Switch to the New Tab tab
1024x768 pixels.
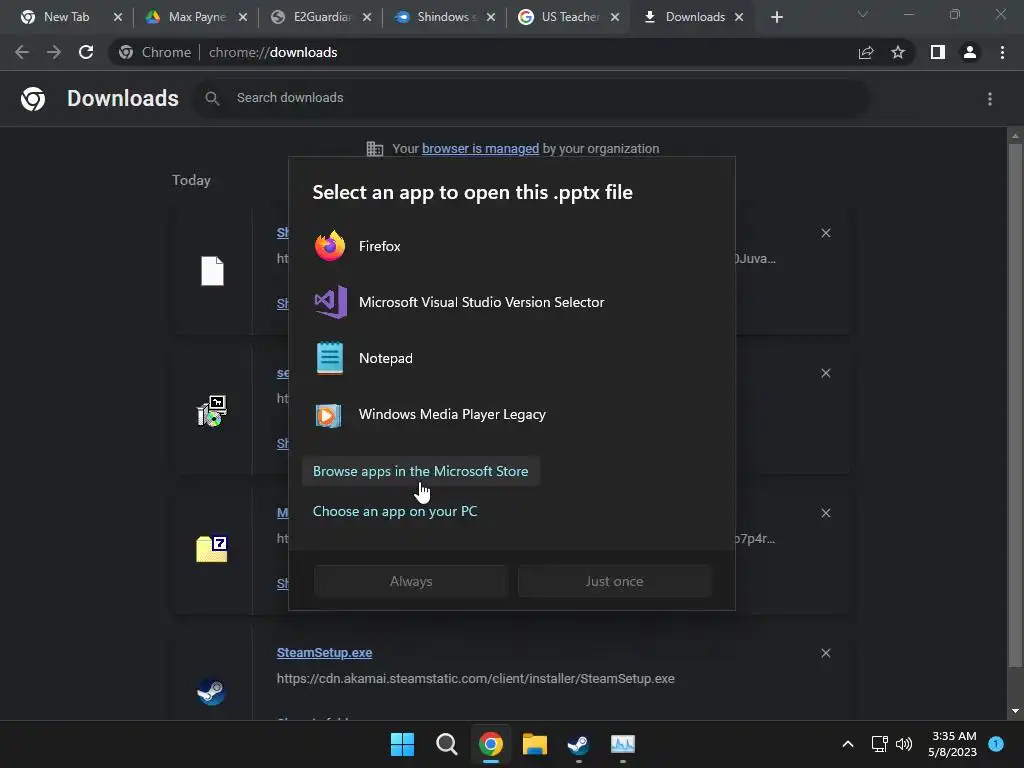pos(65,17)
